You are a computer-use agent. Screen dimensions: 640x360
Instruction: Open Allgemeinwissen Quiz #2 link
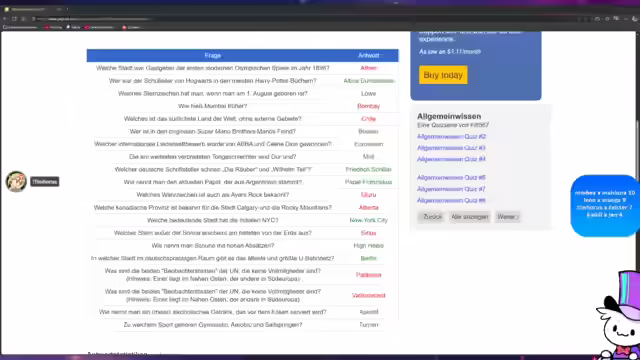tap(451, 137)
